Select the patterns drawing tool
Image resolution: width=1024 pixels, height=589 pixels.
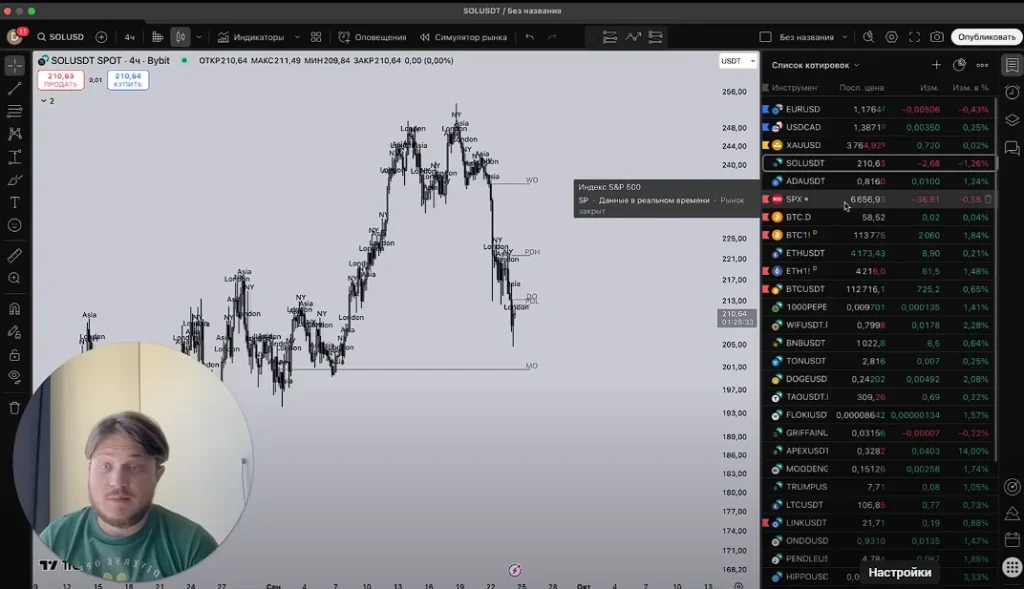[14, 134]
